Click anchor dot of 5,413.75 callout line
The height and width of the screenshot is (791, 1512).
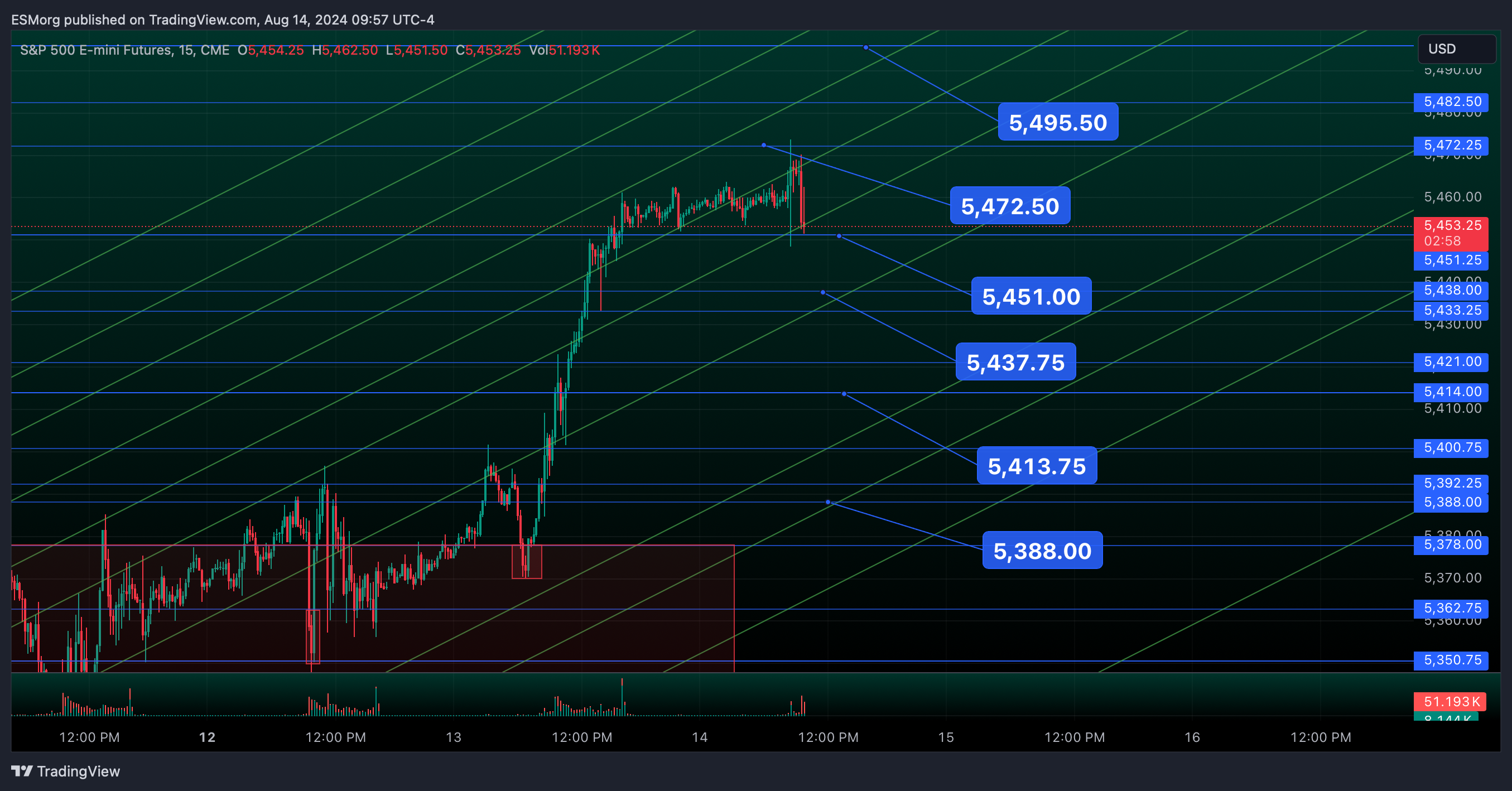click(x=844, y=394)
